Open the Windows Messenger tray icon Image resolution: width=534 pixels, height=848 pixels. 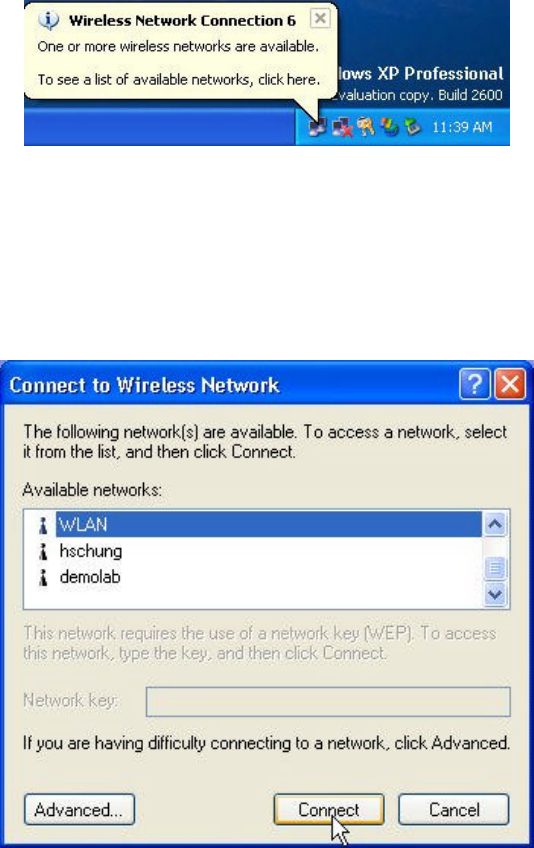[389, 127]
